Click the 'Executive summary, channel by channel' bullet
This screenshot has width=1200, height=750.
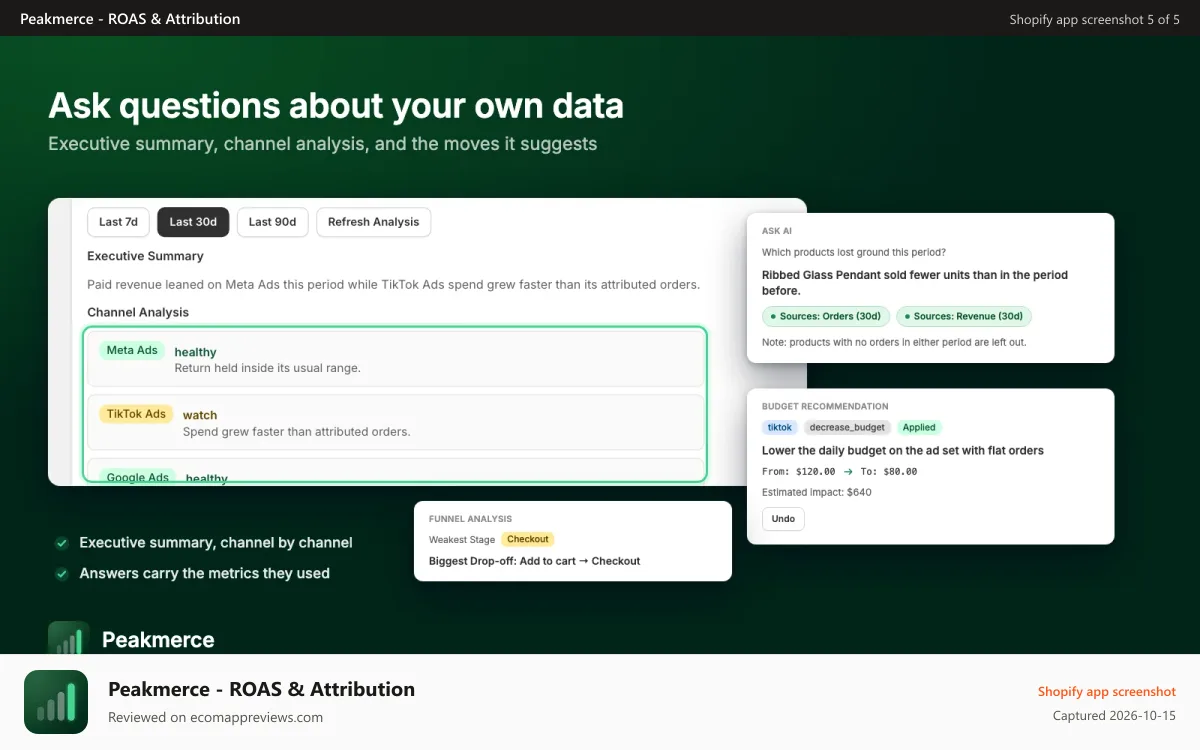(216, 543)
